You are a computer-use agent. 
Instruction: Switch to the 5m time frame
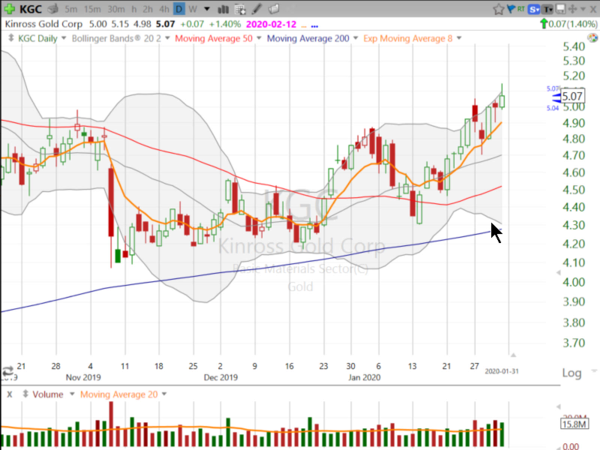click(x=71, y=9)
